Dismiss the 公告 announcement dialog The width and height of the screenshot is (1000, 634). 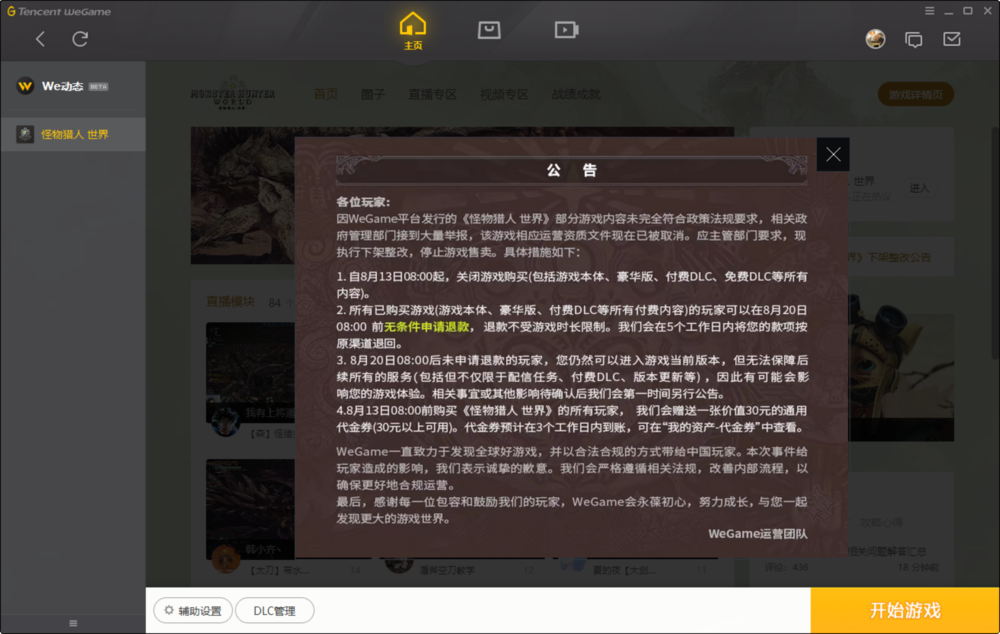point(833,153)
